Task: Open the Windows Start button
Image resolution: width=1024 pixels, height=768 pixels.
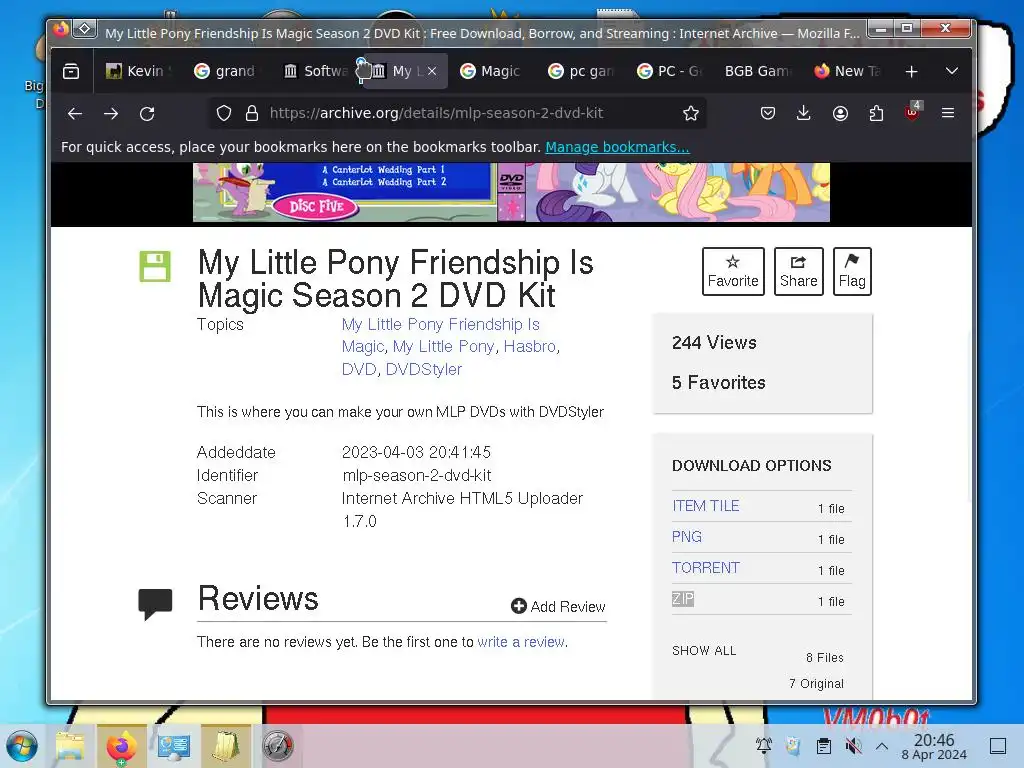Action: pyautogui.click(x=22, y=746)
